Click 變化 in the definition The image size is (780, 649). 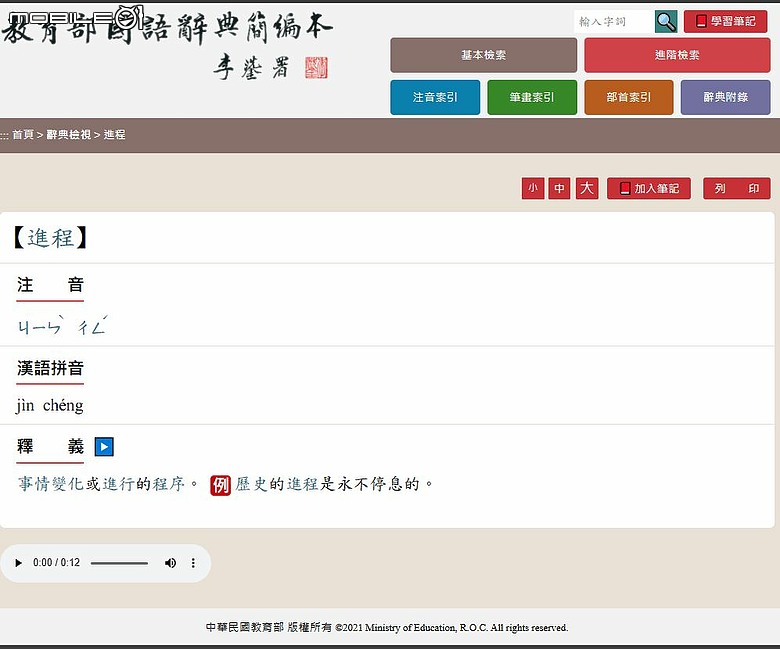click(x=68, y=484)
